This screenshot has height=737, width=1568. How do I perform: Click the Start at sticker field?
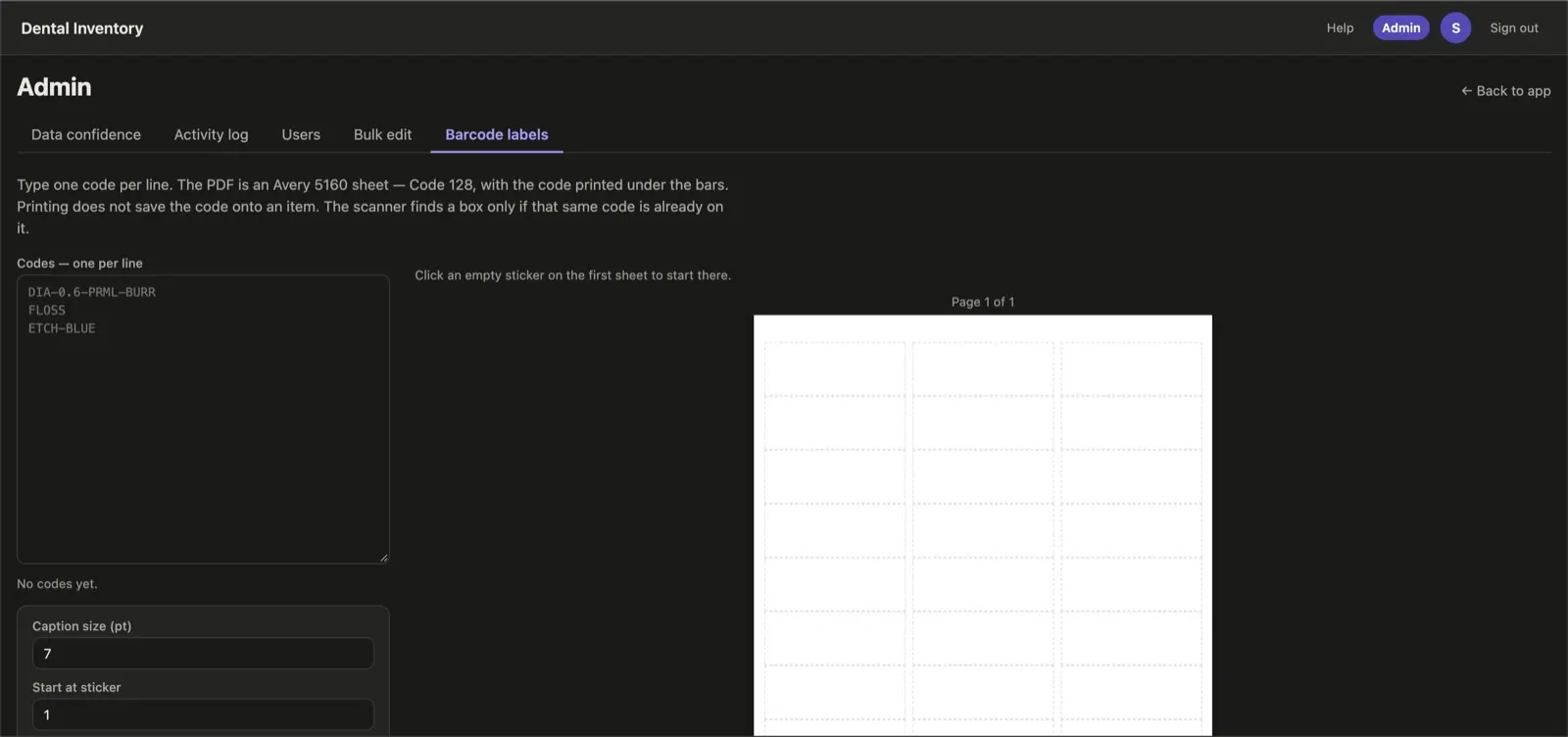203,714
